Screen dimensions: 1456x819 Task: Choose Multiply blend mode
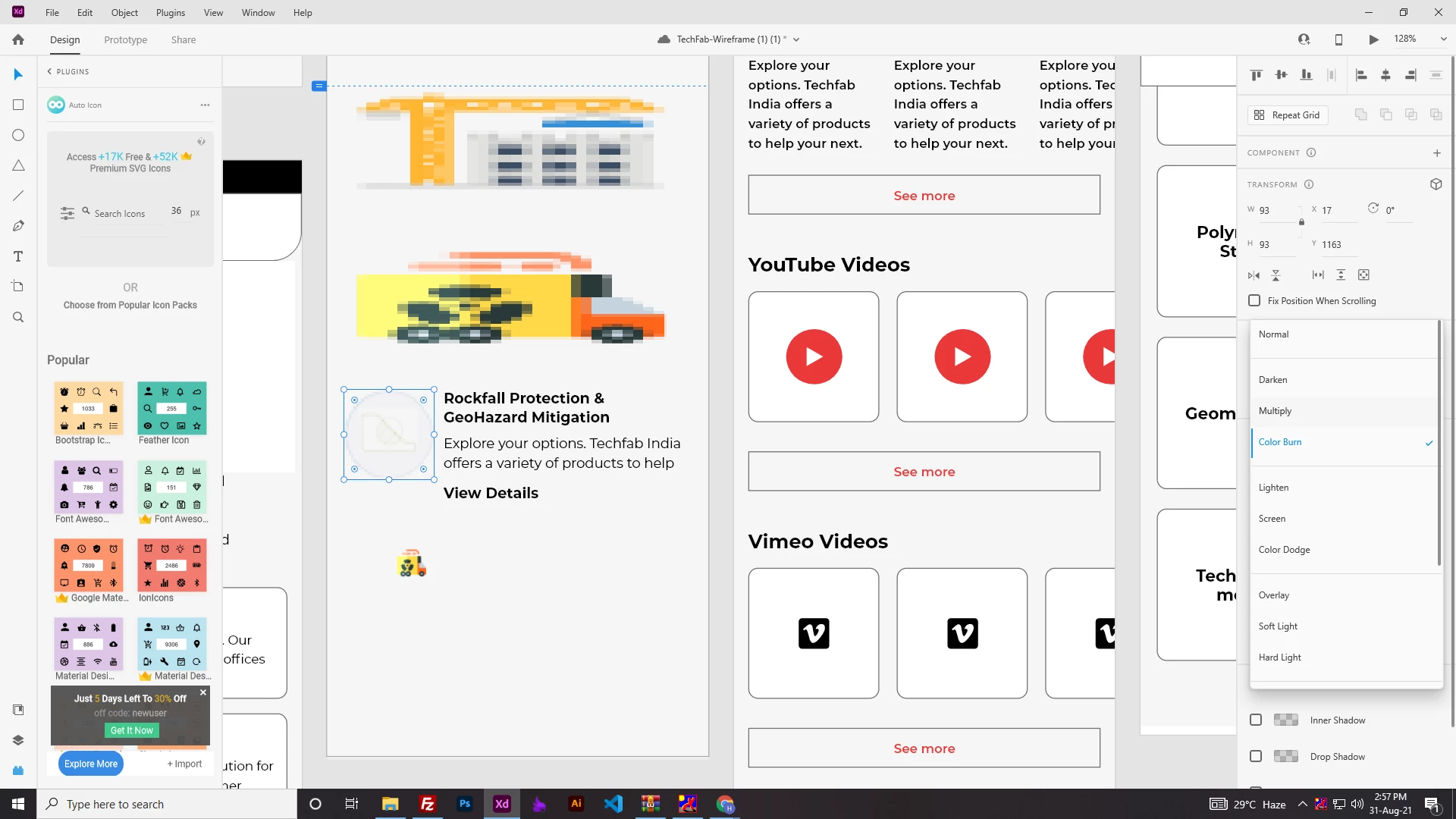coord(1275,411)
